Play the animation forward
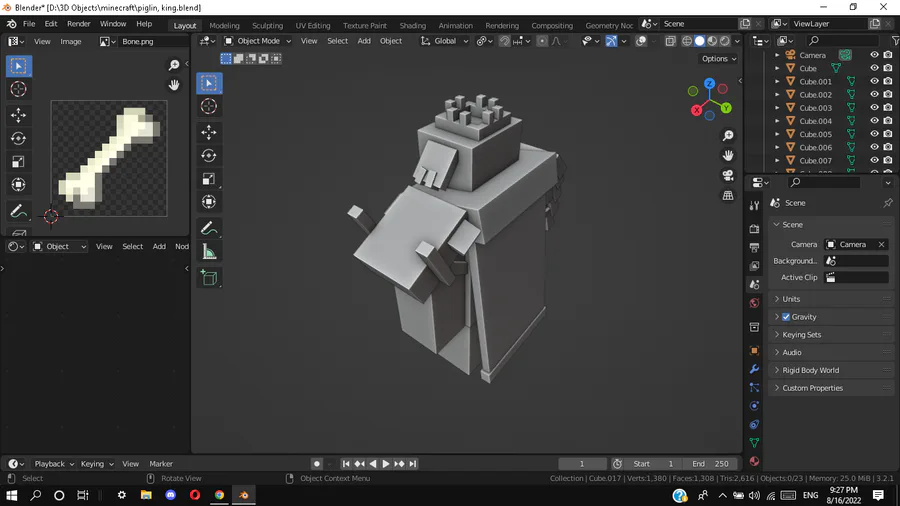This screenshot has width=900, height=506. [x=386, y=464]
